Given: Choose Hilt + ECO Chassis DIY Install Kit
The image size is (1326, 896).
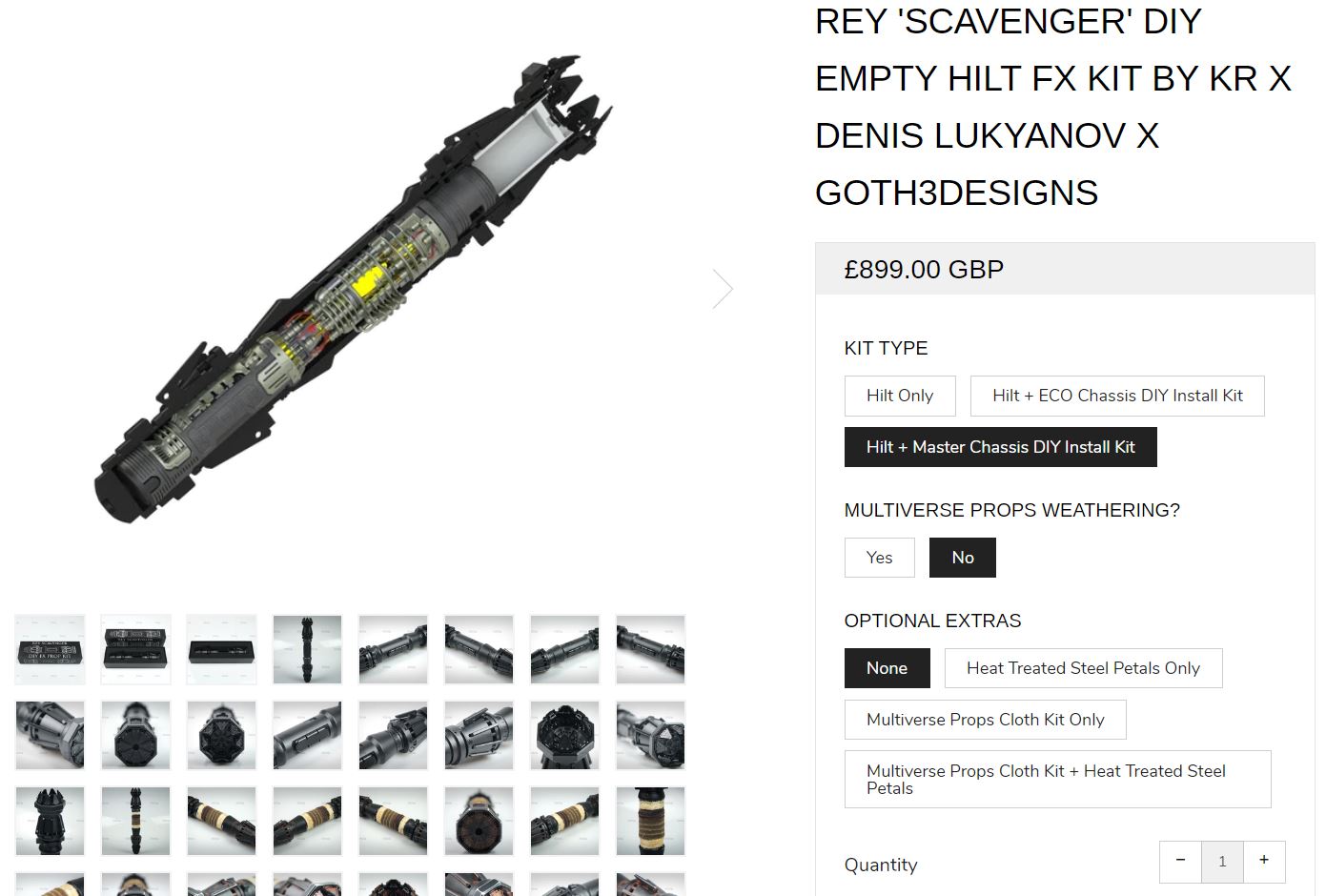Looking at the screenshot, I should (x=1117, y=396).
